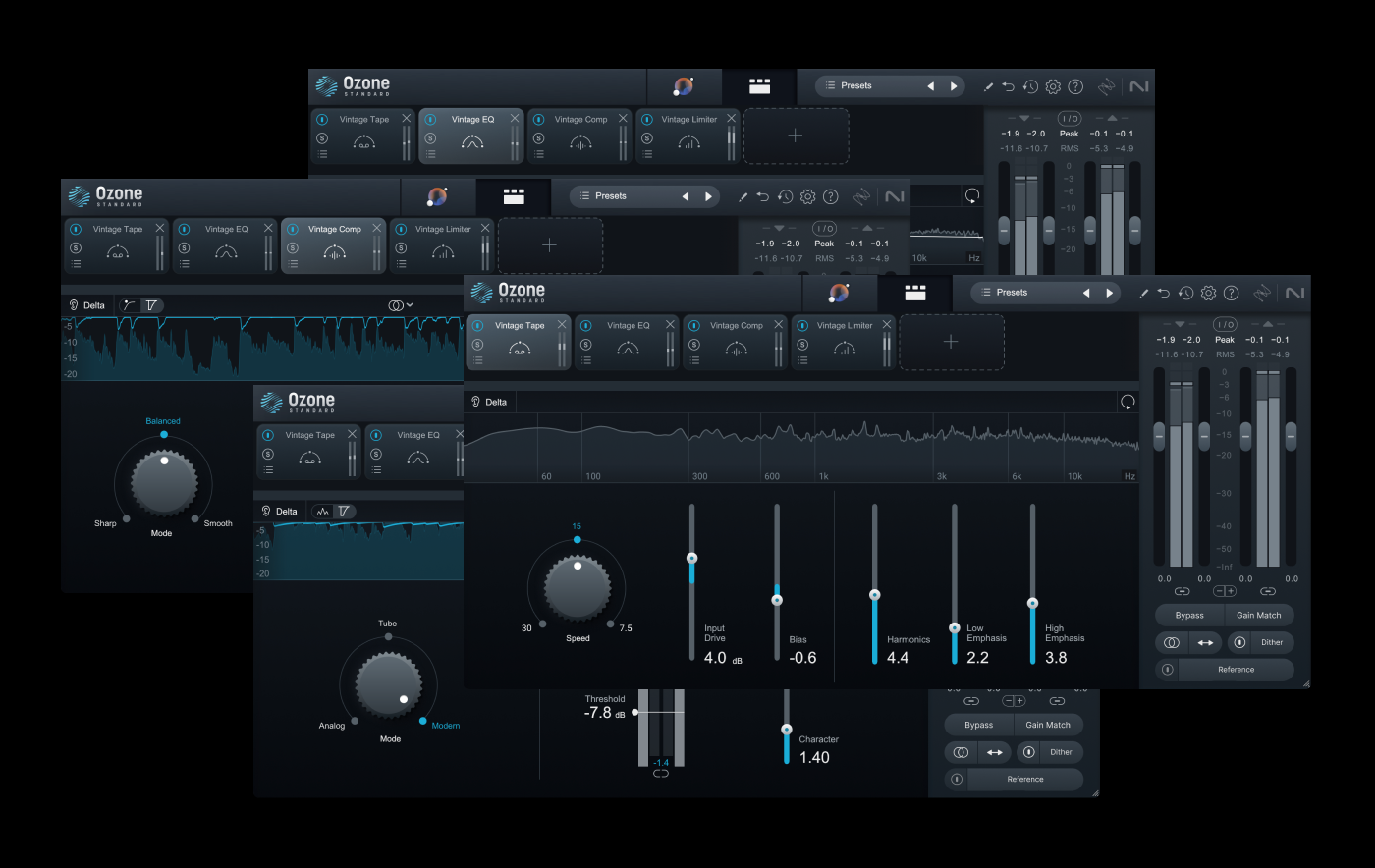Open undo history clock in front Vintage Tape window
This screenshot has height=868, width=1375.
click(x=1186, y=293)
